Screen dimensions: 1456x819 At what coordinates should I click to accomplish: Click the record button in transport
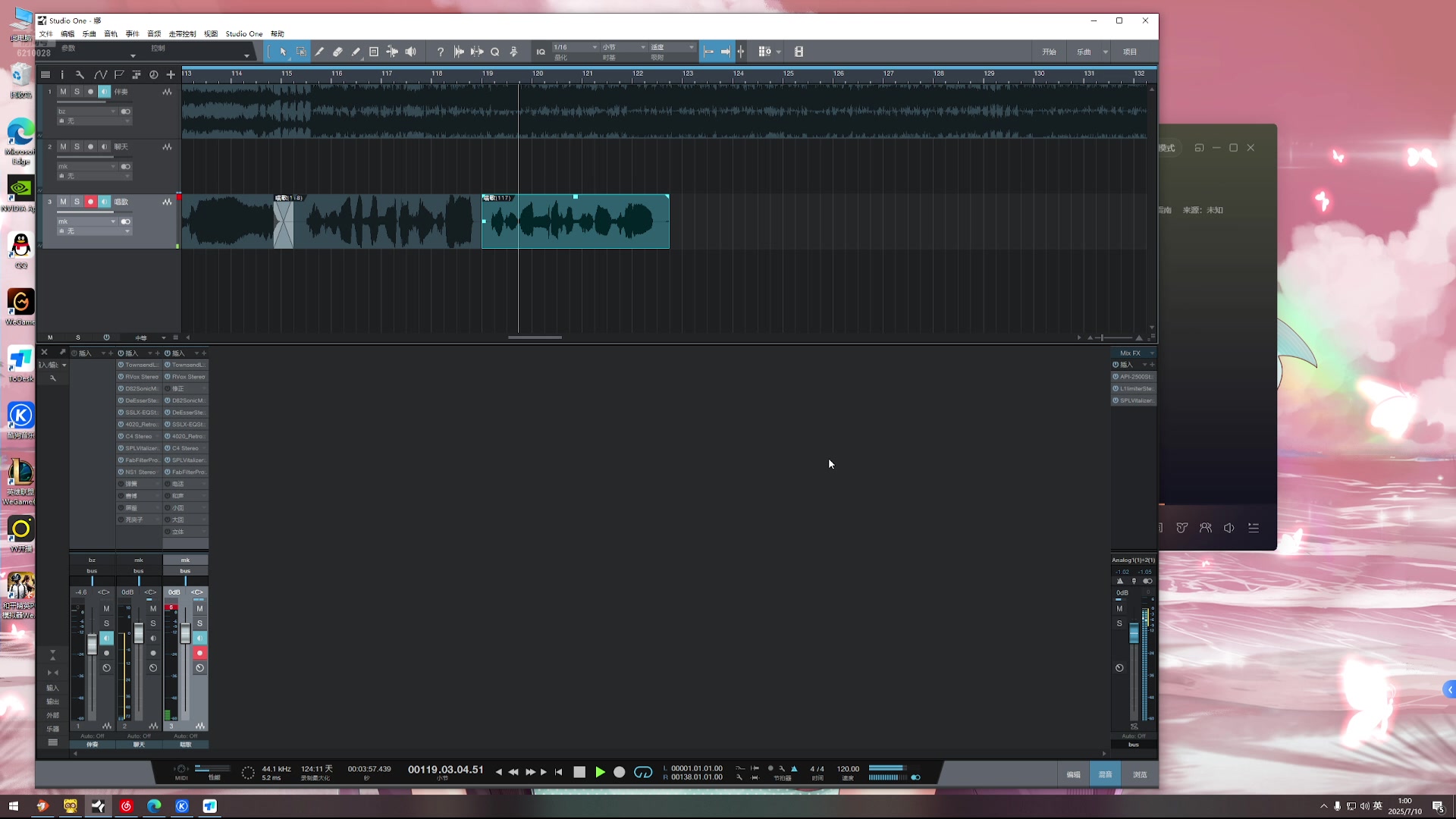click(620, 772)
